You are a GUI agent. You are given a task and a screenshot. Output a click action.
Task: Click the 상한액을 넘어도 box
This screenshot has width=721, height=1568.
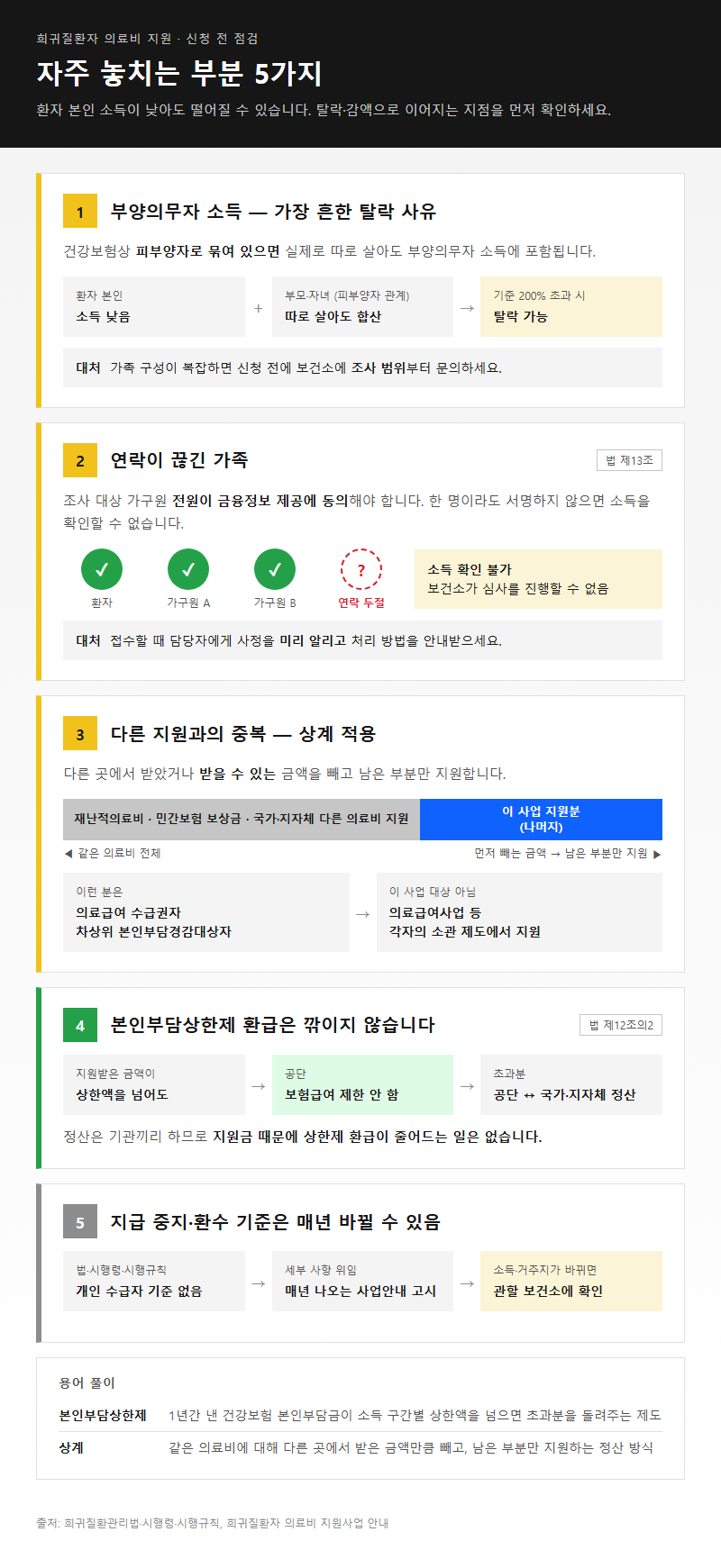coord(154,1085)
